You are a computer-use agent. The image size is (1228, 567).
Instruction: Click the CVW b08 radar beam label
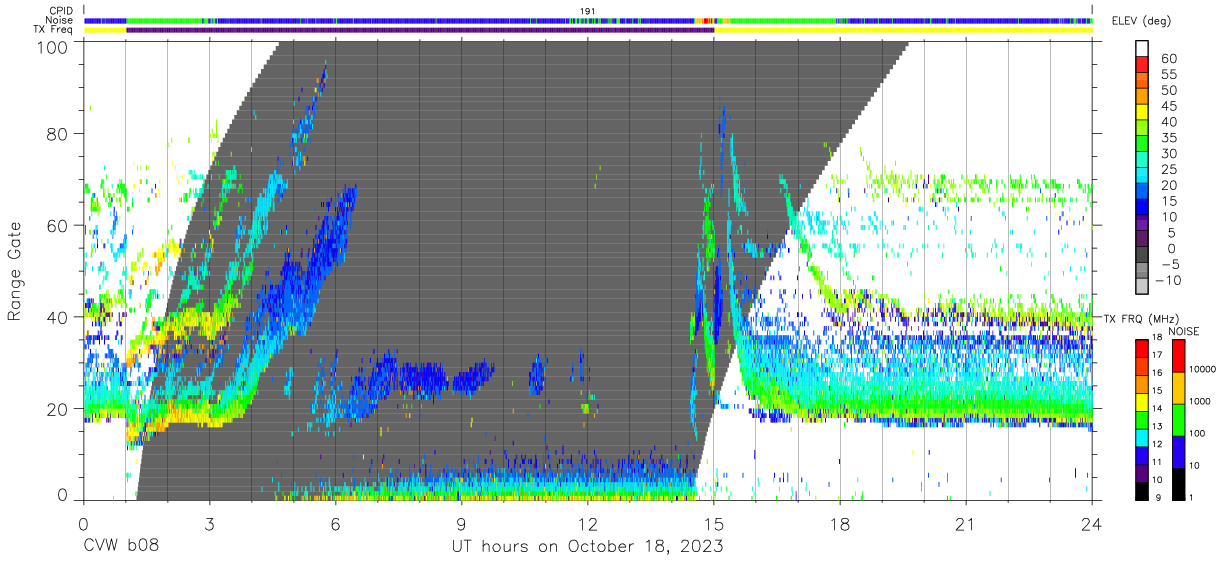point(119,546)
